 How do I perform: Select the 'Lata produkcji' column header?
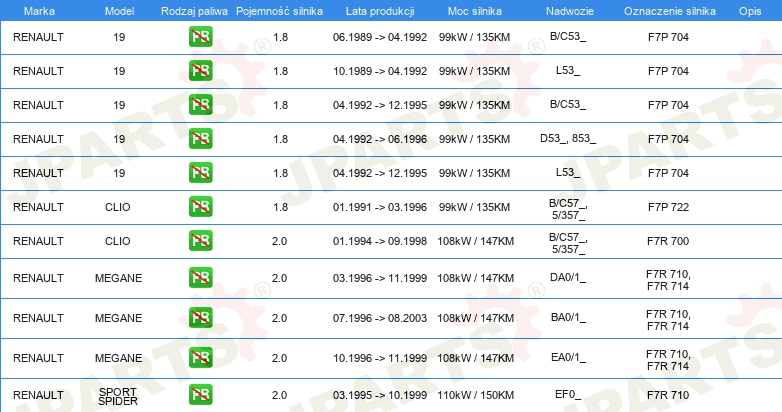[380, 11]
